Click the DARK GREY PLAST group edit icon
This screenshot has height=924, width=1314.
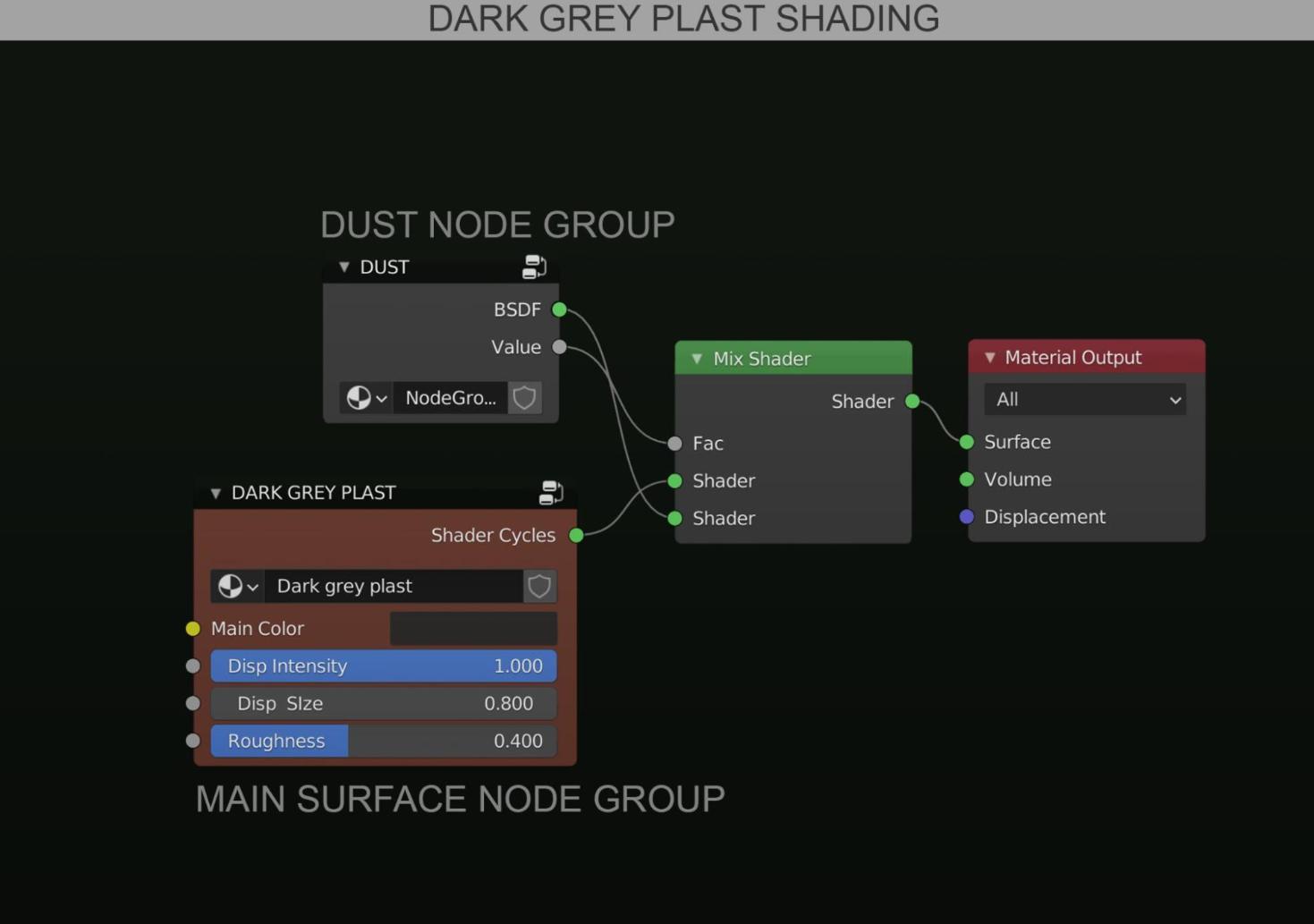coord(551,493)
